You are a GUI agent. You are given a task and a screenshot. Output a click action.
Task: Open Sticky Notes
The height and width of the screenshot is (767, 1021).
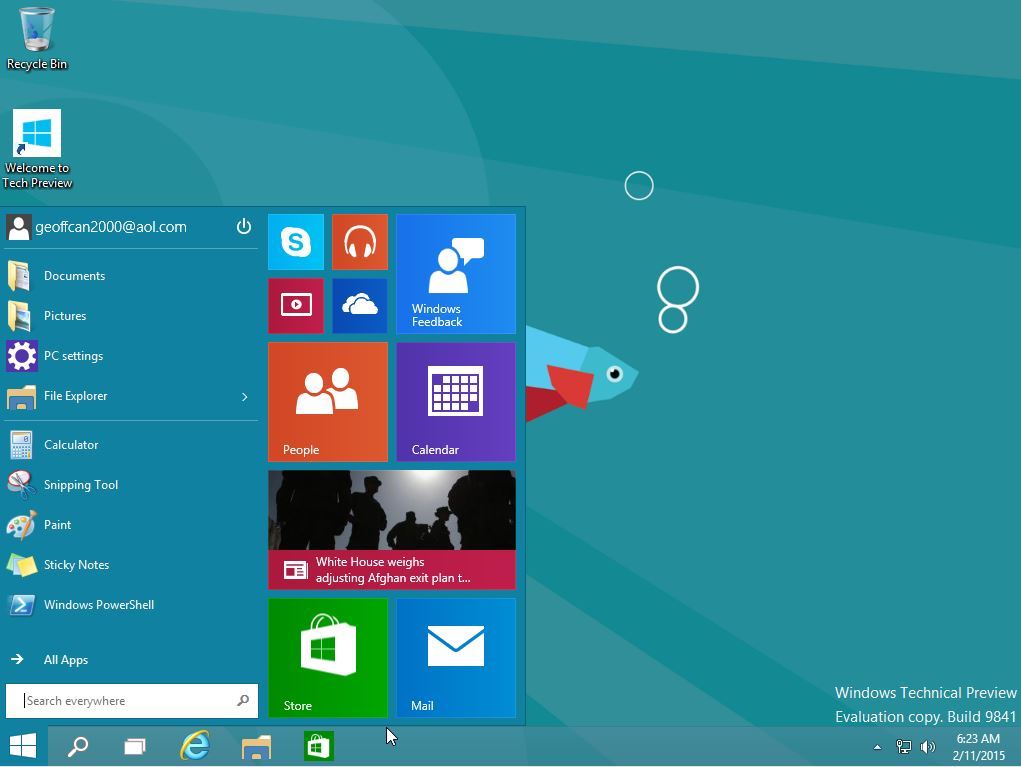tap(132, 565)
